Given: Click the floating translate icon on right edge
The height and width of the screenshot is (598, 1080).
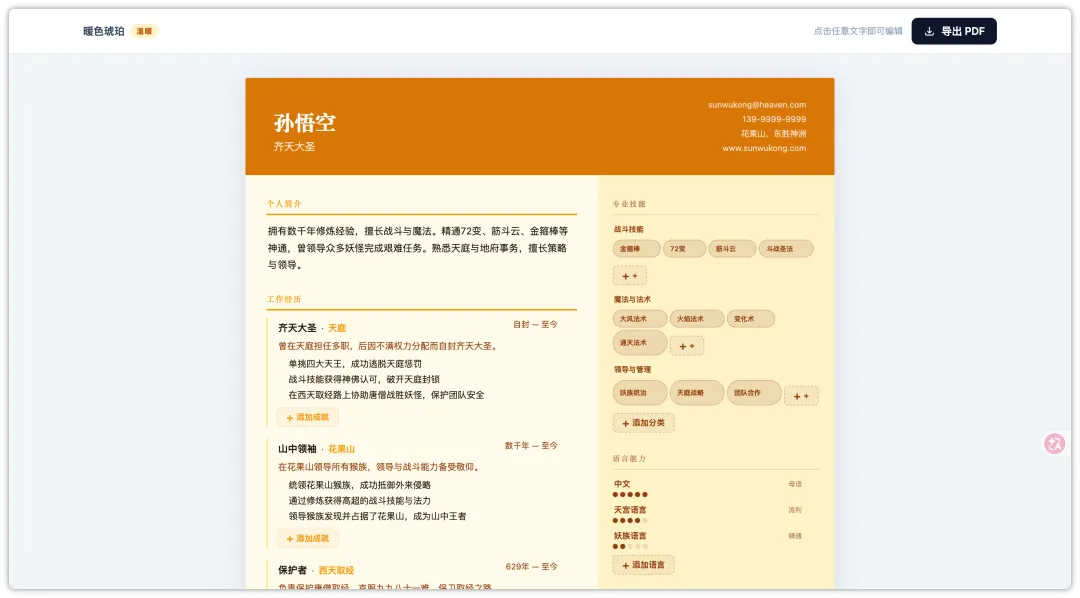Looking at the screenshot, I should pos(1054,444).
